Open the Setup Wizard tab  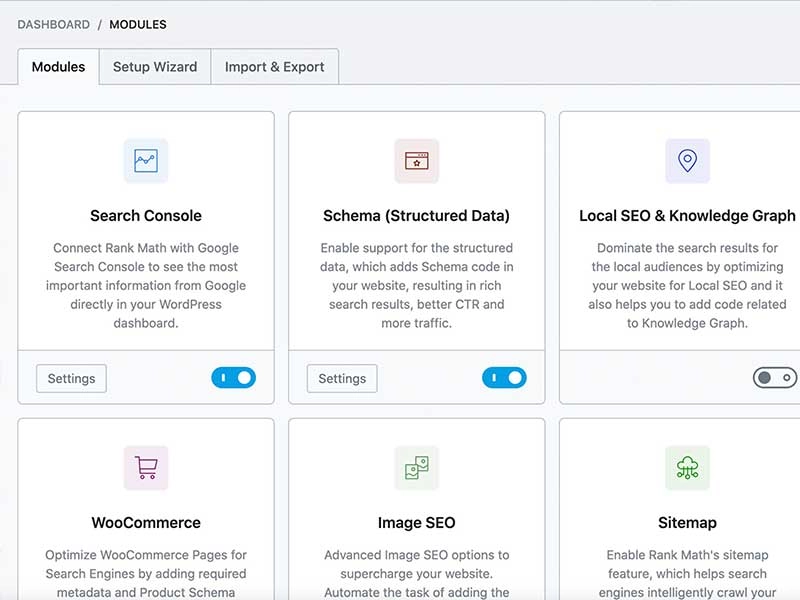coord(155,67)
